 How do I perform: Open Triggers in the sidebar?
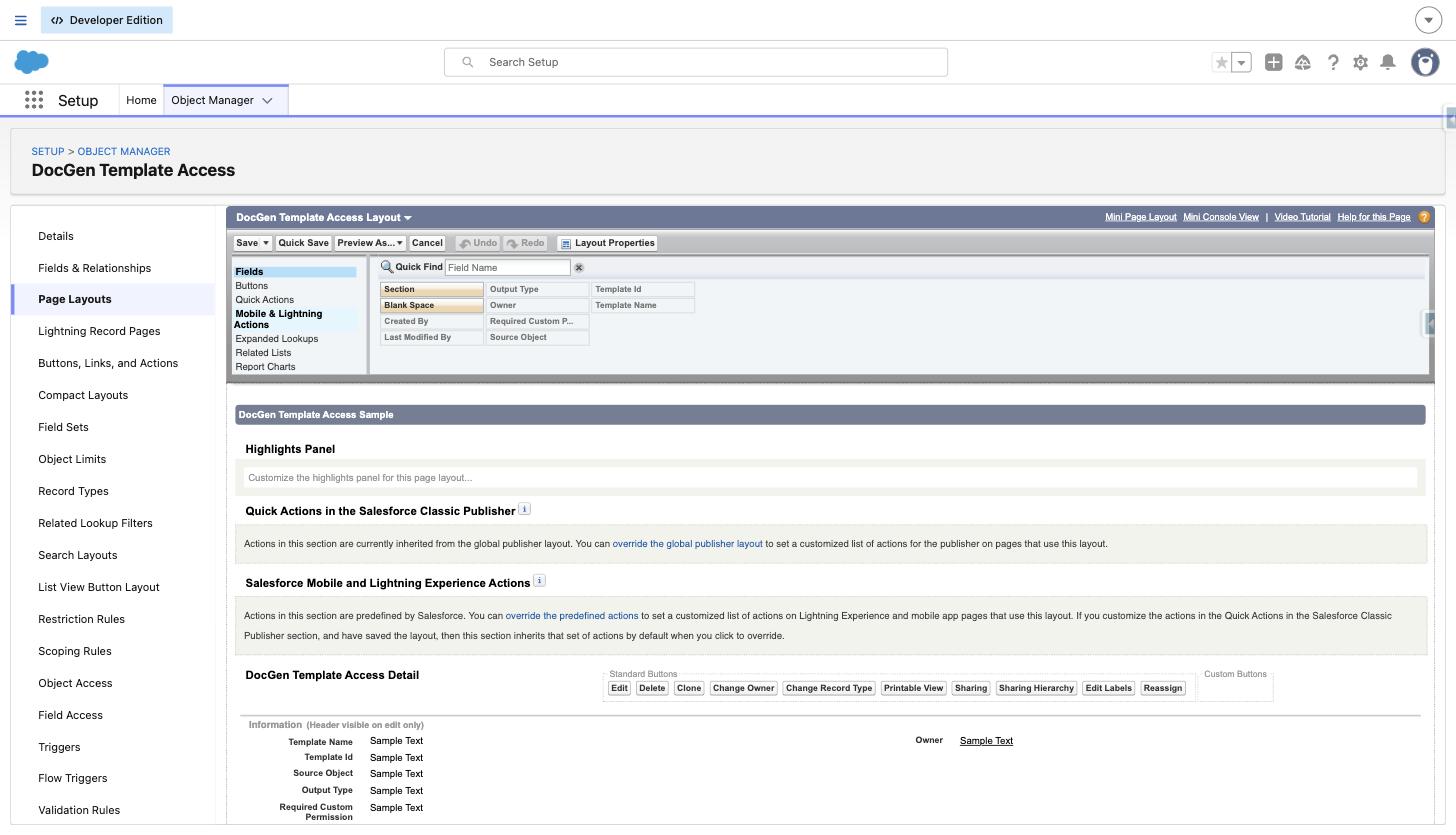tap(59, 747)
